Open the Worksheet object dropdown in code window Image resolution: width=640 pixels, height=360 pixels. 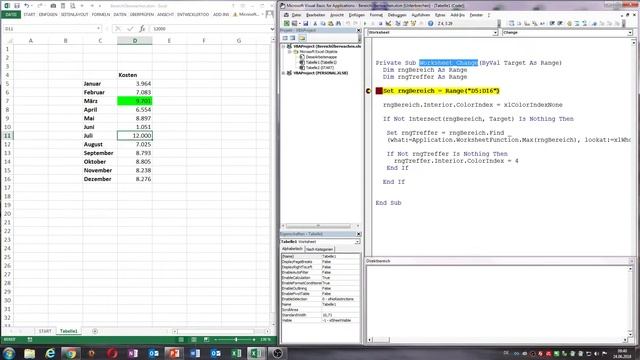[x=495, y=32]
